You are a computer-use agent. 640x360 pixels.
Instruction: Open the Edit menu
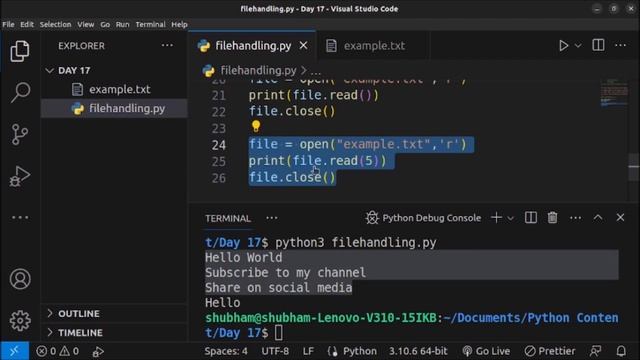pos(27,24)
